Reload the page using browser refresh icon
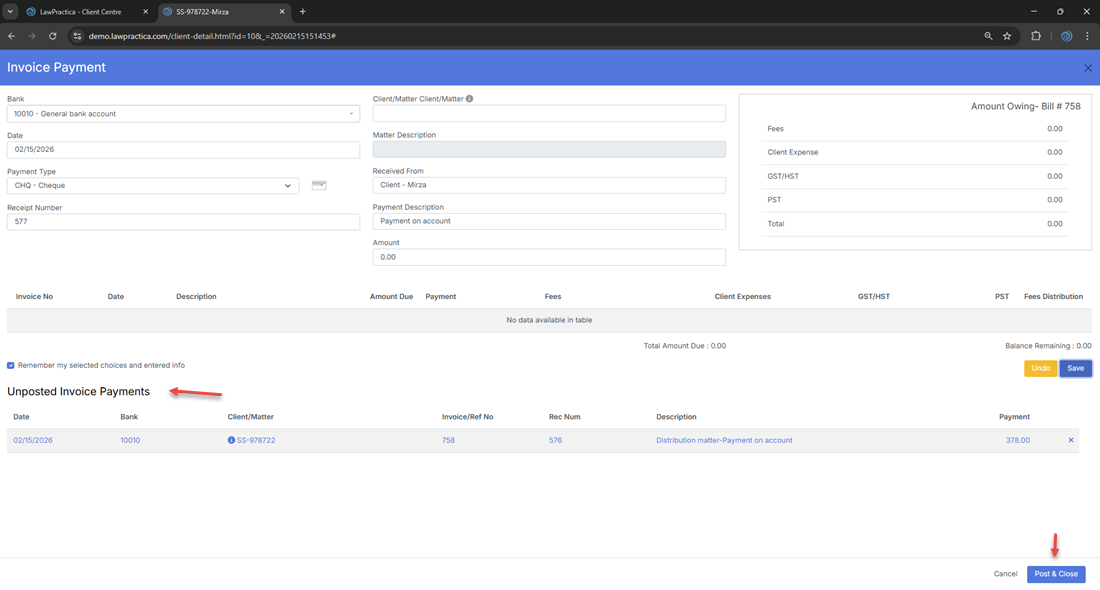 coord(53,36)
